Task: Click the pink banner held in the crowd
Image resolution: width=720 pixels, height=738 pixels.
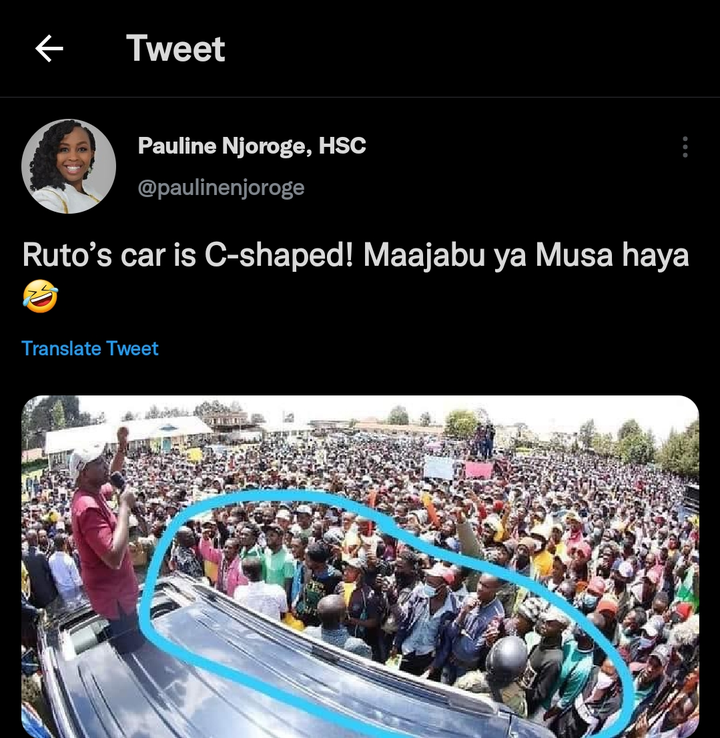Action: click(479, 470)
